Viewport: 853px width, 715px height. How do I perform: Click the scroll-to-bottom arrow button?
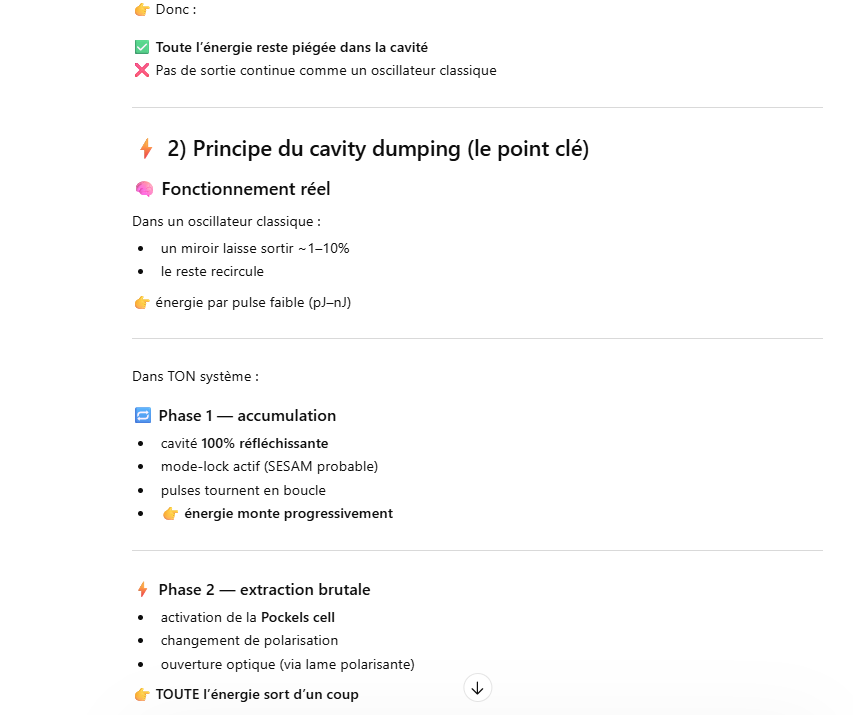click(x=477, y=688)
